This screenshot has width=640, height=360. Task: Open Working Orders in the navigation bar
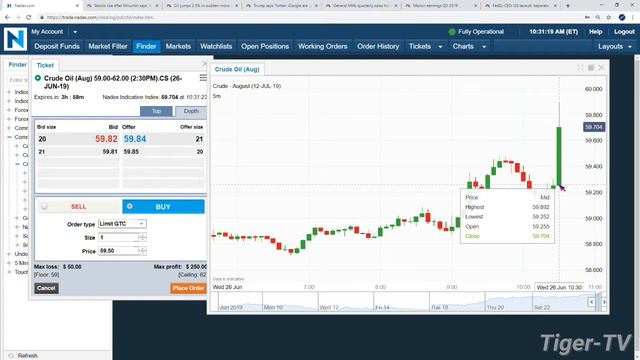tap(322, 47)
